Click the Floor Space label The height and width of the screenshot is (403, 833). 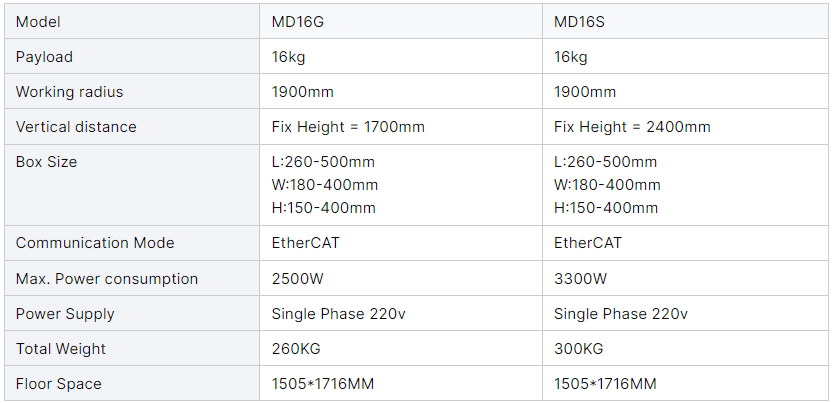pos(59,384)
